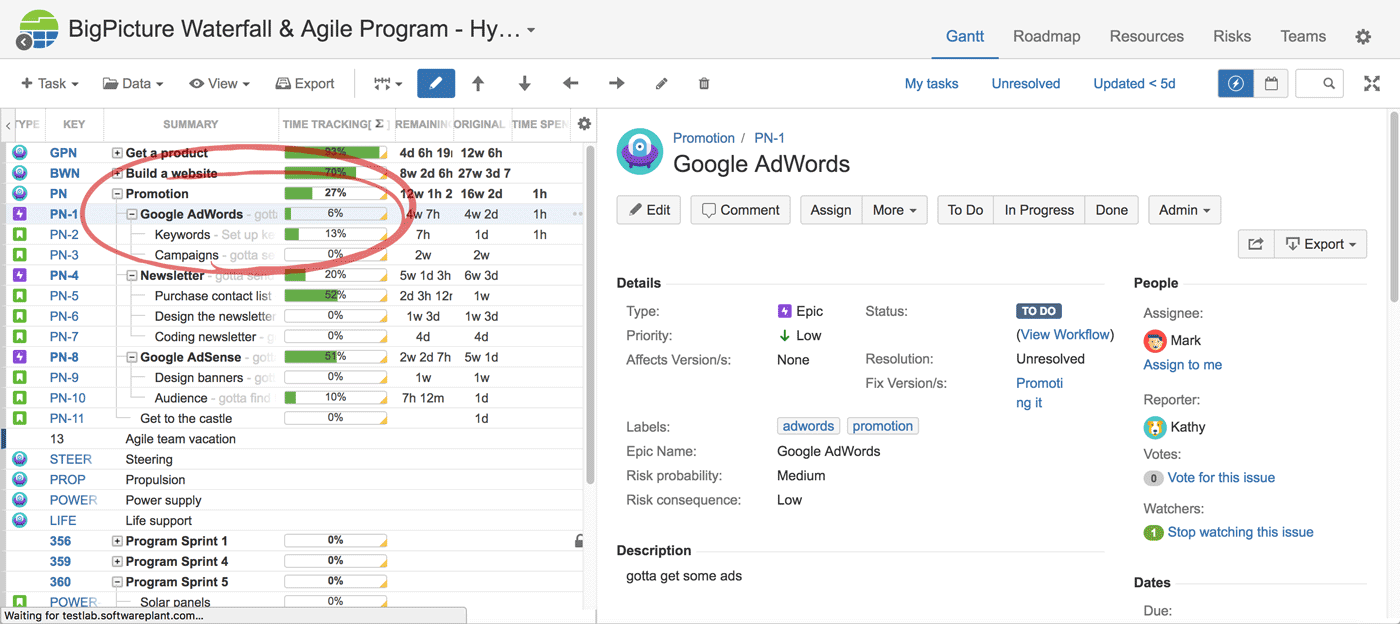
Task: Move task down with down arrow
Action: [524, 84]
